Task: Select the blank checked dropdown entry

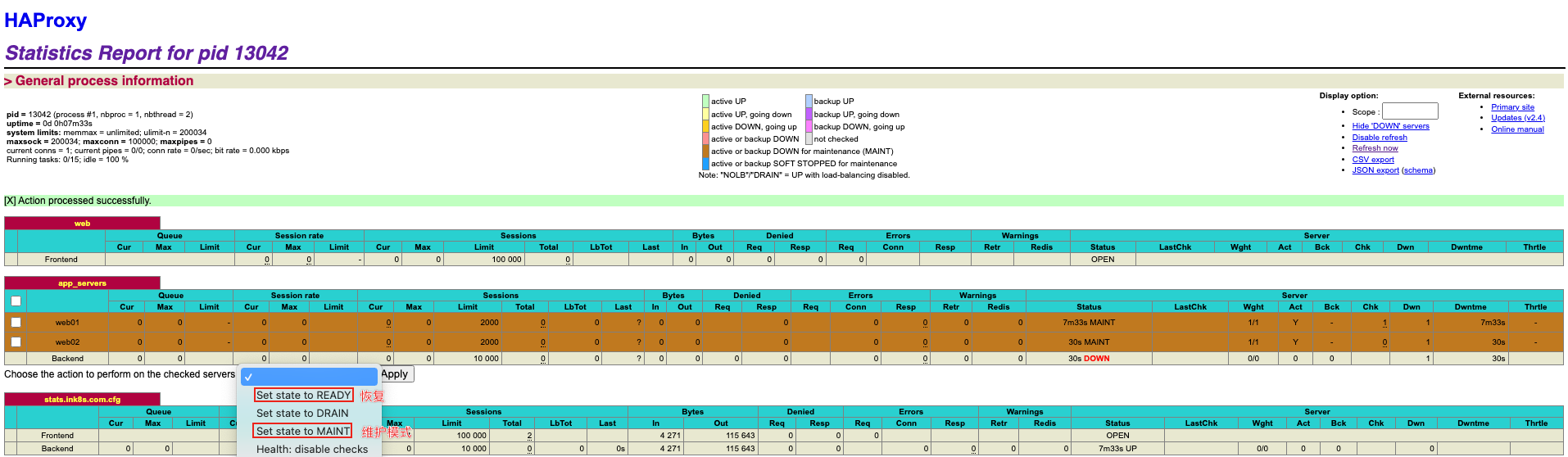Action: point(310,378)
